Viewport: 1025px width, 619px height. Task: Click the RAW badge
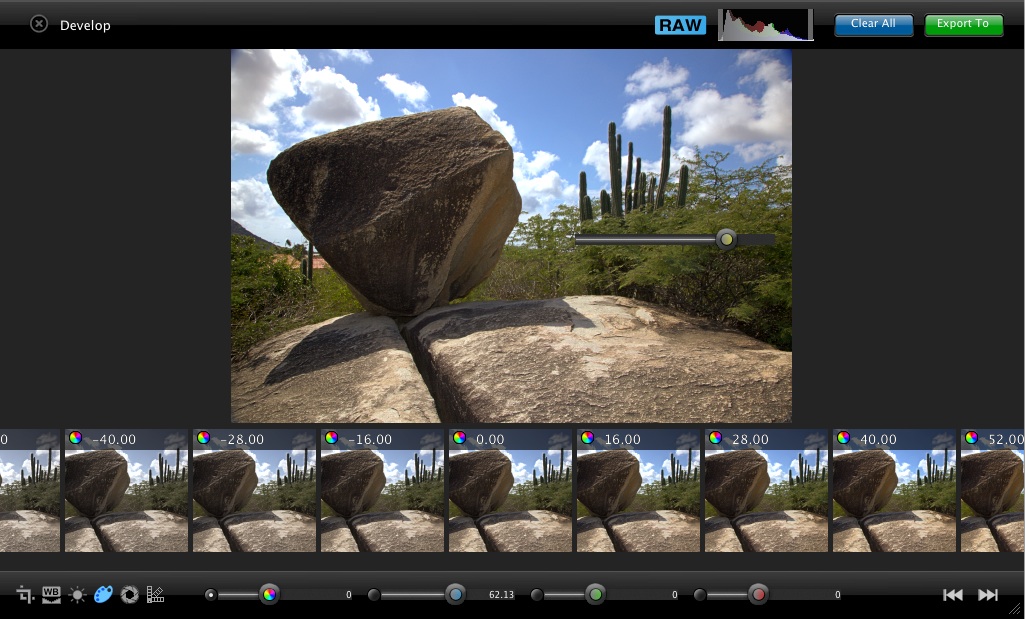pos(681,25)
